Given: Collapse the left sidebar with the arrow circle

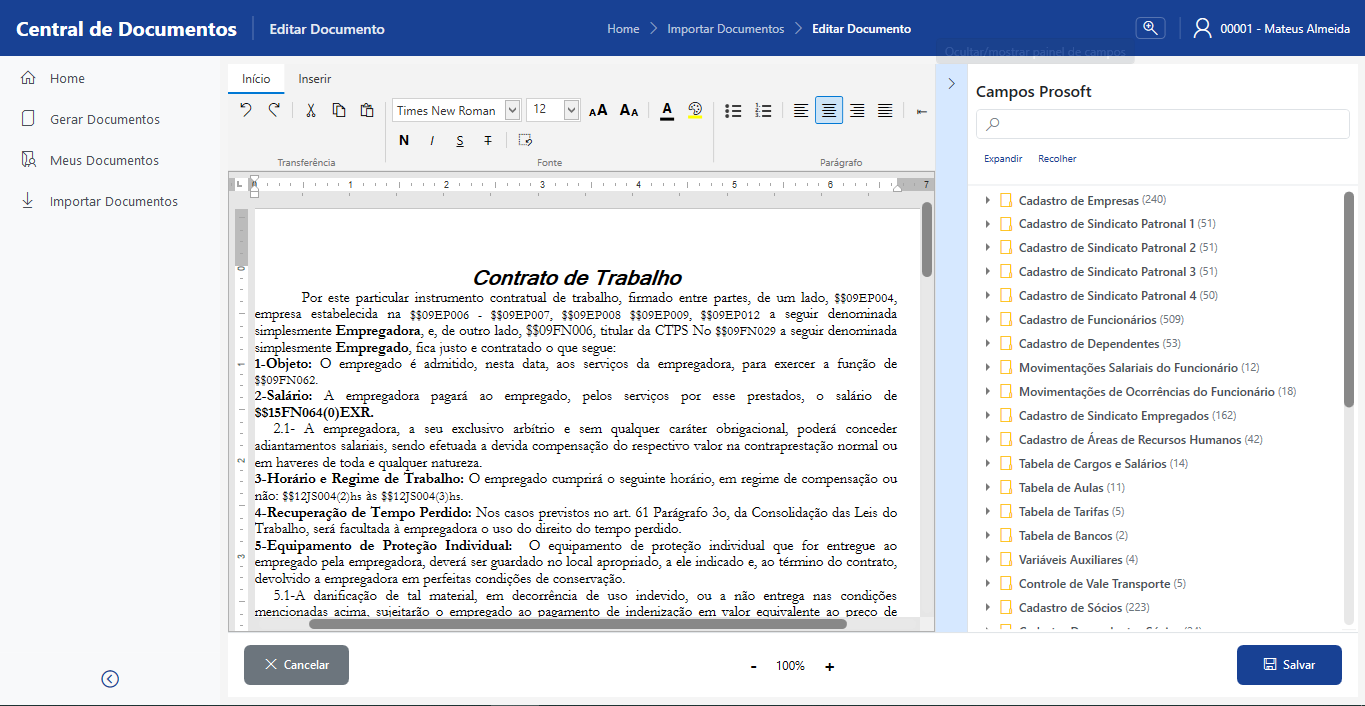Looking at the screenshot, I should (x=110, y=679).
